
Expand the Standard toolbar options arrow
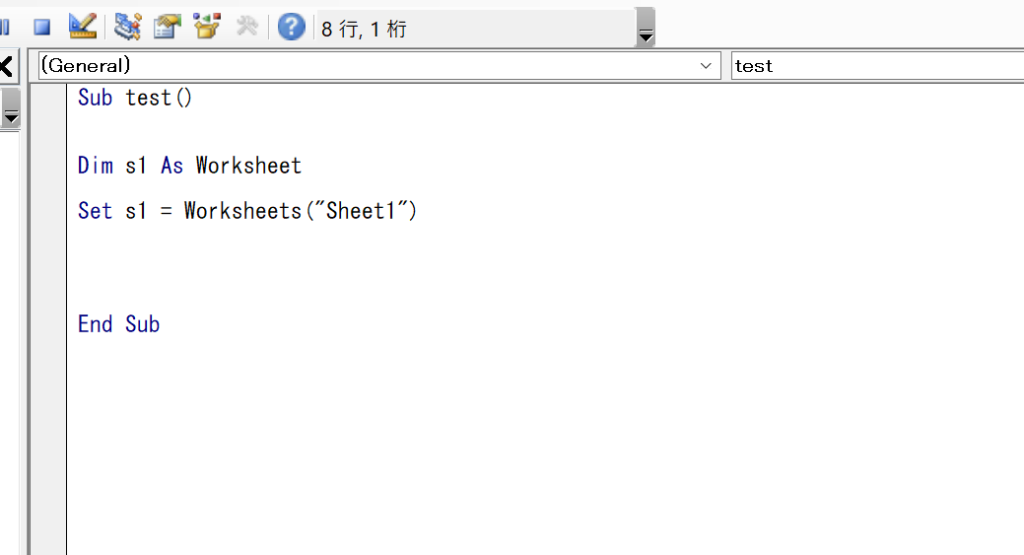[x=645, y=27]
